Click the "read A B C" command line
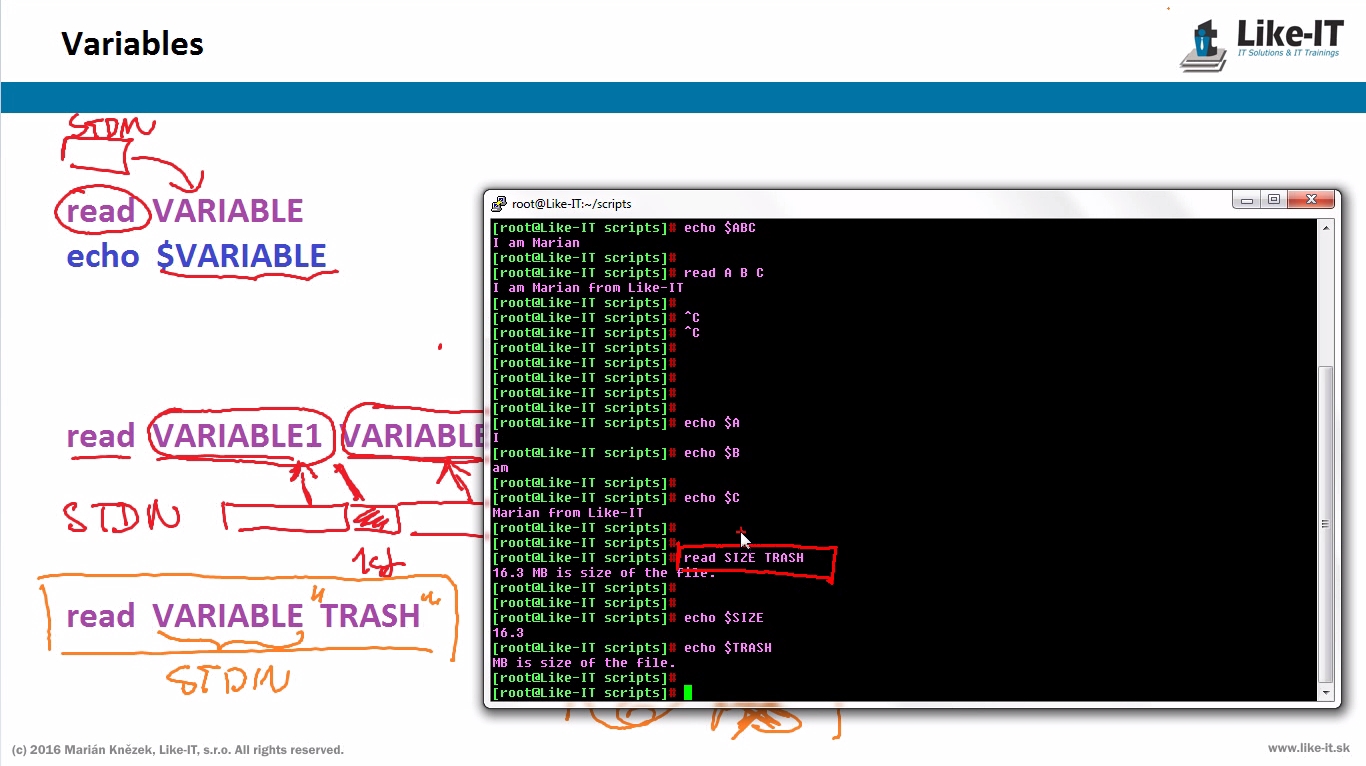 723,272
